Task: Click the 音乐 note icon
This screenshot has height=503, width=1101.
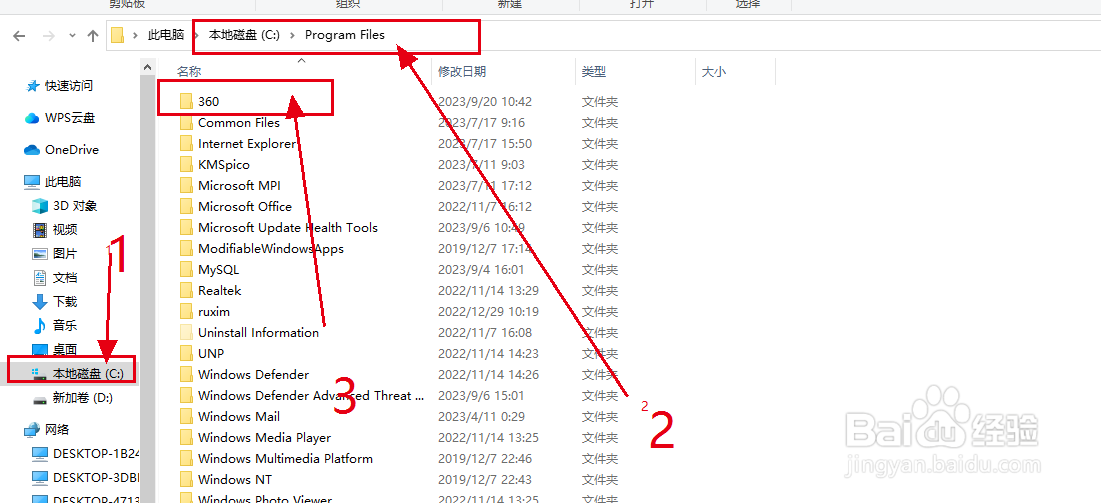Action: 40,325
